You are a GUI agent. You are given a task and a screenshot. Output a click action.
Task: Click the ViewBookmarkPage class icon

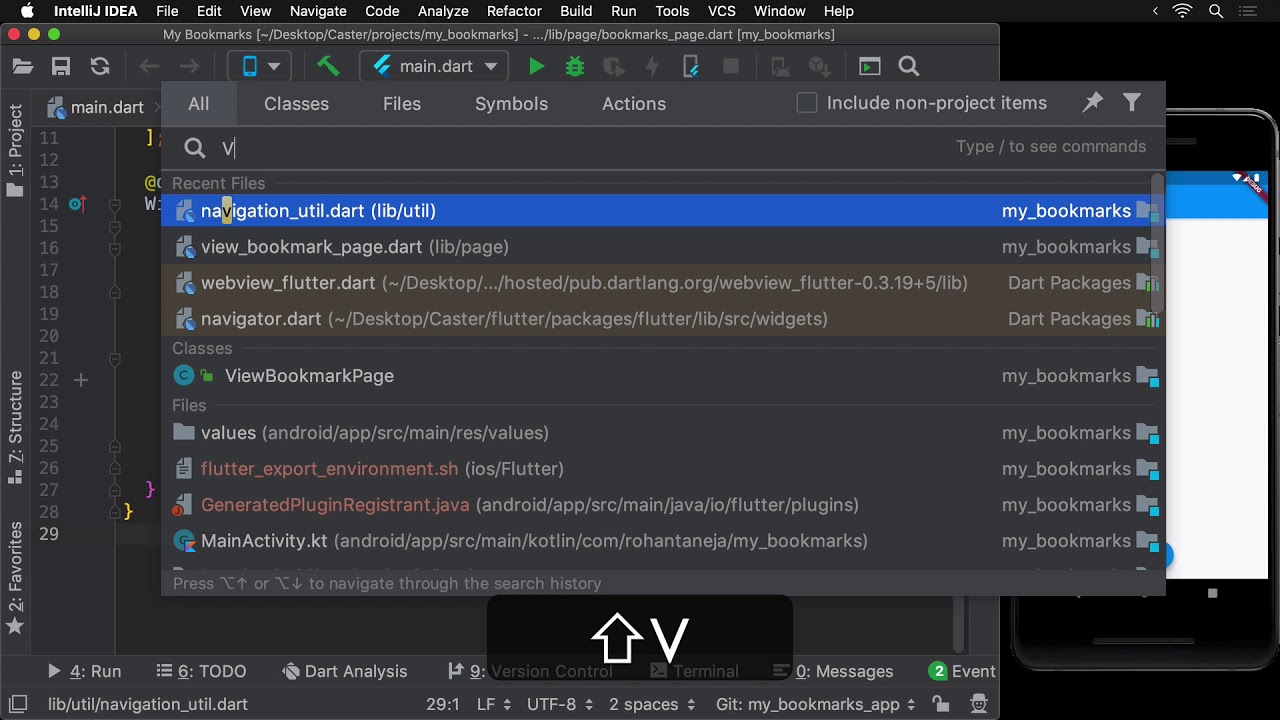[184, 376]
